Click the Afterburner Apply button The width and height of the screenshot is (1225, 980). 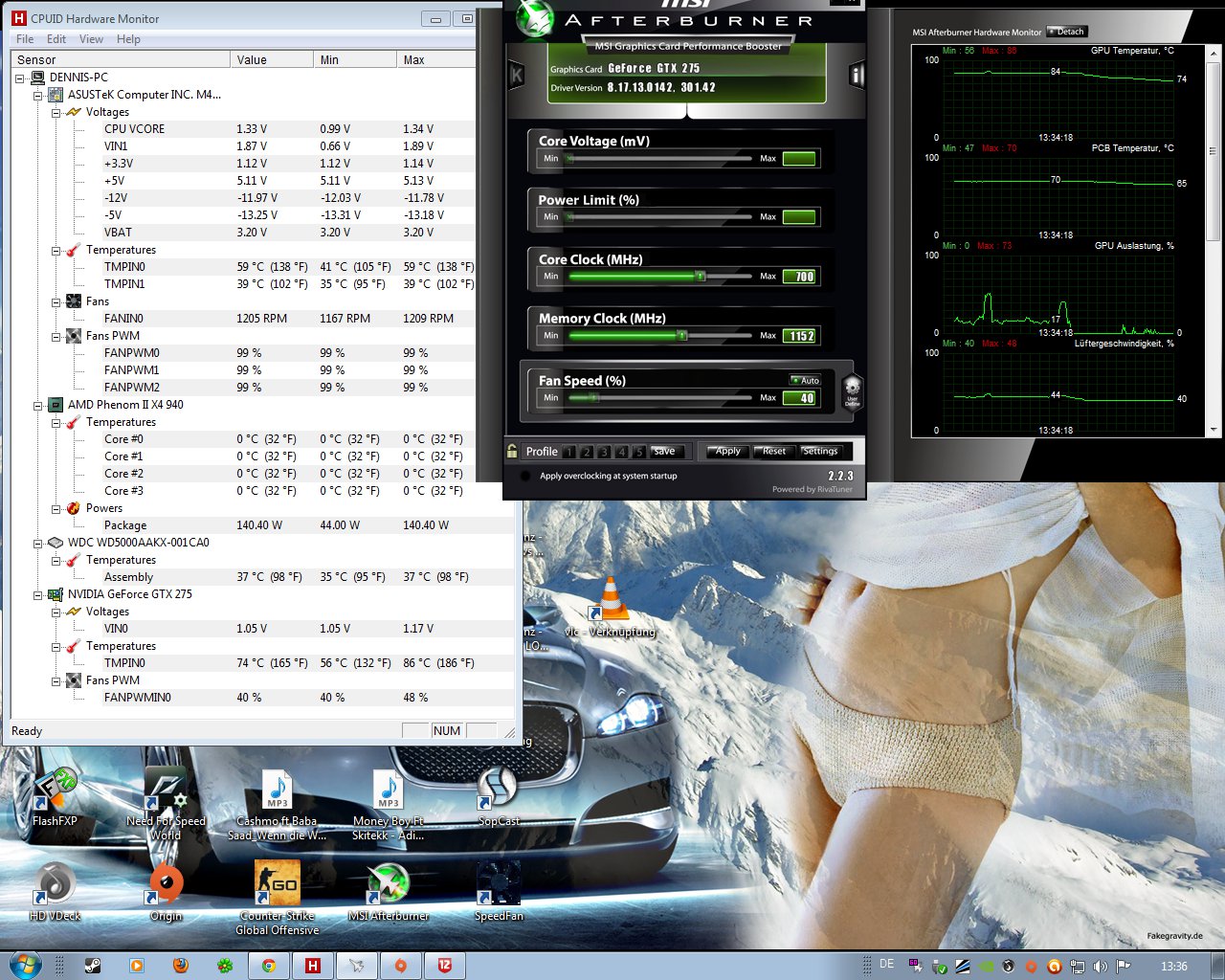pyautogui.click(x=727, y=451)
